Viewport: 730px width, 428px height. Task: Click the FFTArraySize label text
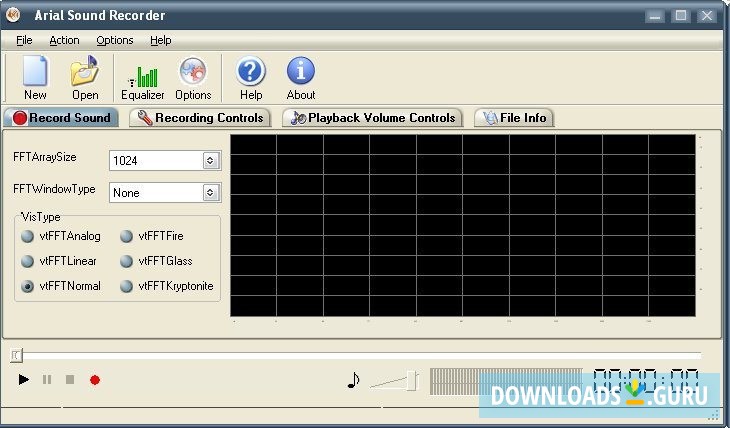click(45, 157)
